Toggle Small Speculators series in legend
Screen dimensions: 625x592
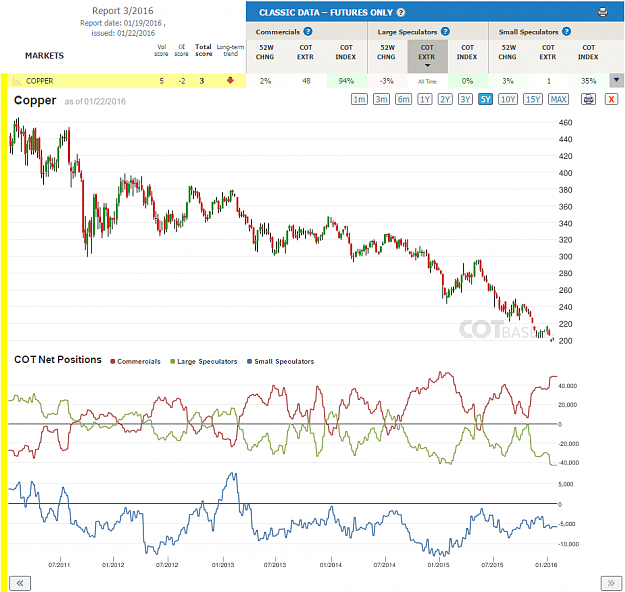tap(281, 361)
